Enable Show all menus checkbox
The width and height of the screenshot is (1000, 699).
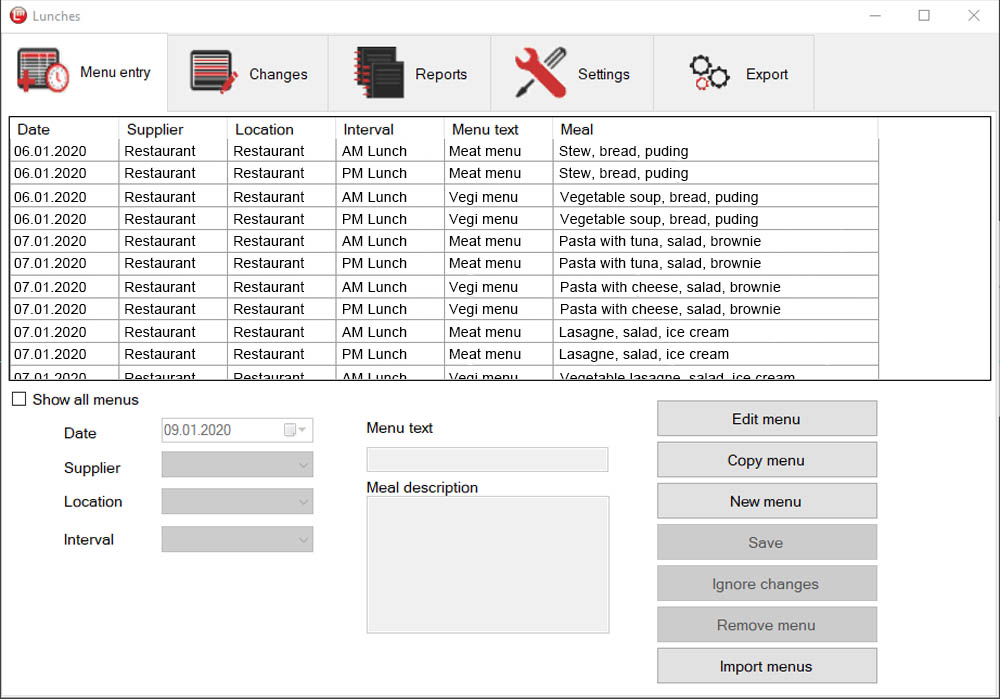pos(19,399)
